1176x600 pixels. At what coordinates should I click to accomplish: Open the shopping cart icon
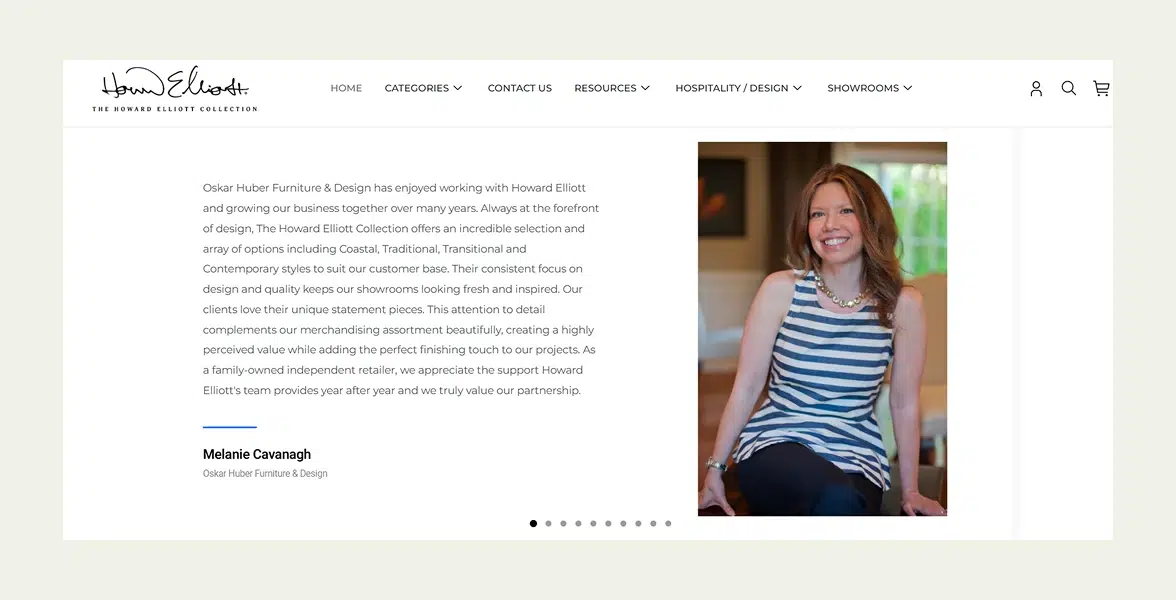1101,88
